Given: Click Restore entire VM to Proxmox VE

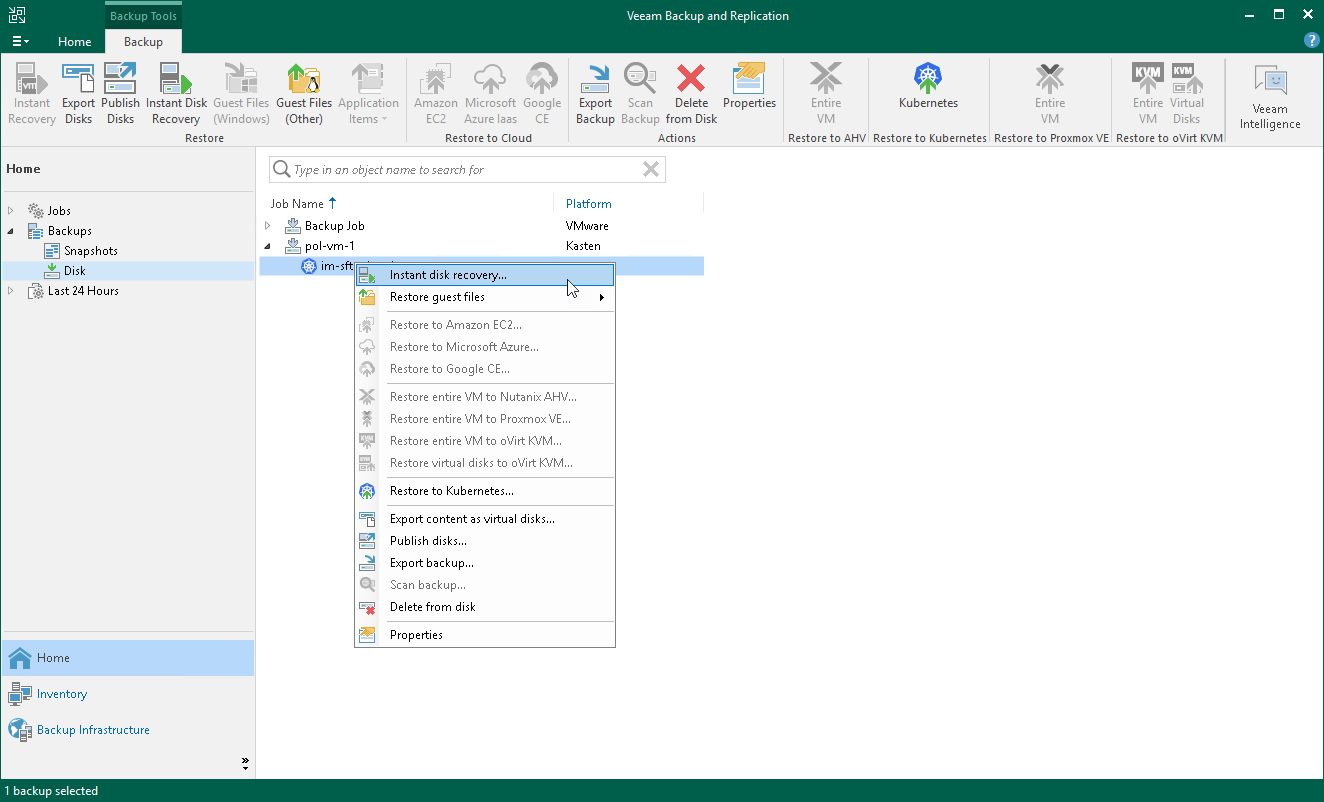Looking at the screenshot, I should pyautogui.click(x=485, y=419).
